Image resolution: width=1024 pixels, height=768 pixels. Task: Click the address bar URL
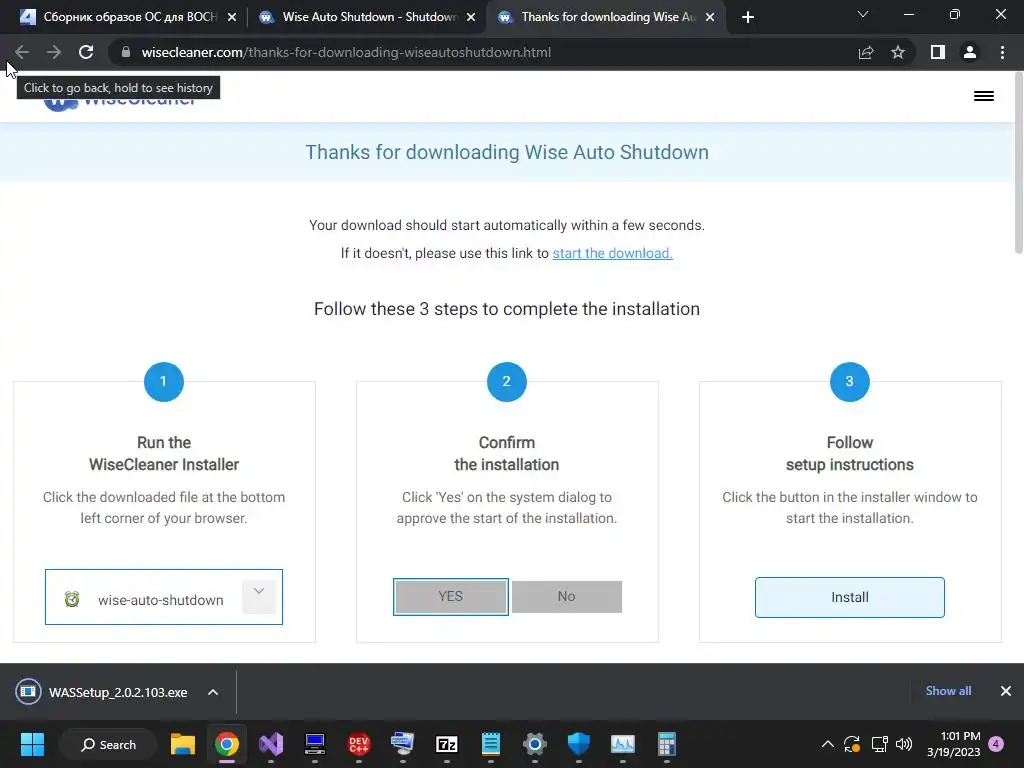pyautogui.click(x=346, y=52)
